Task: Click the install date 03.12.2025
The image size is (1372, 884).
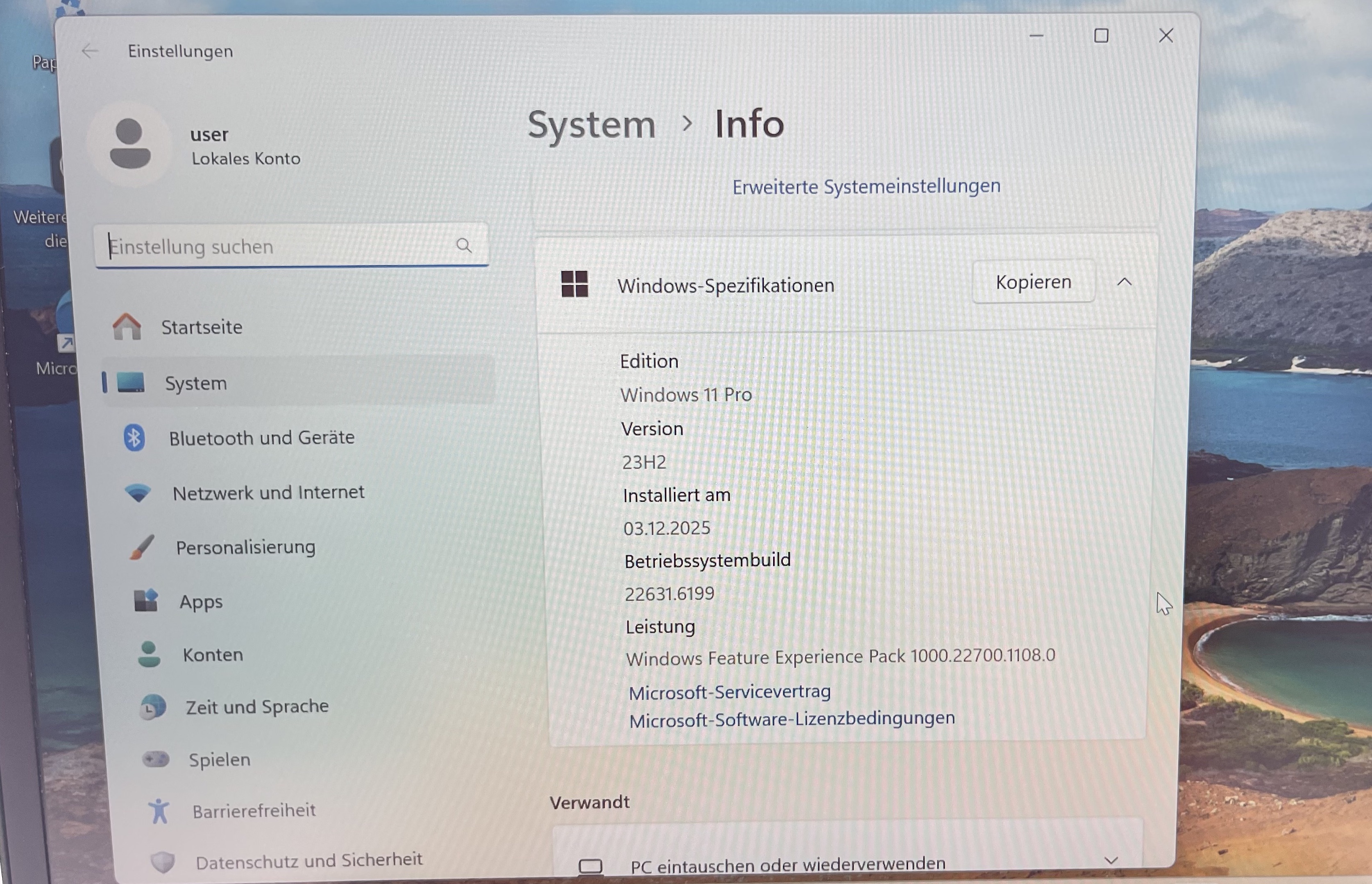Action: pyautogui.click(x=667, y=528)
